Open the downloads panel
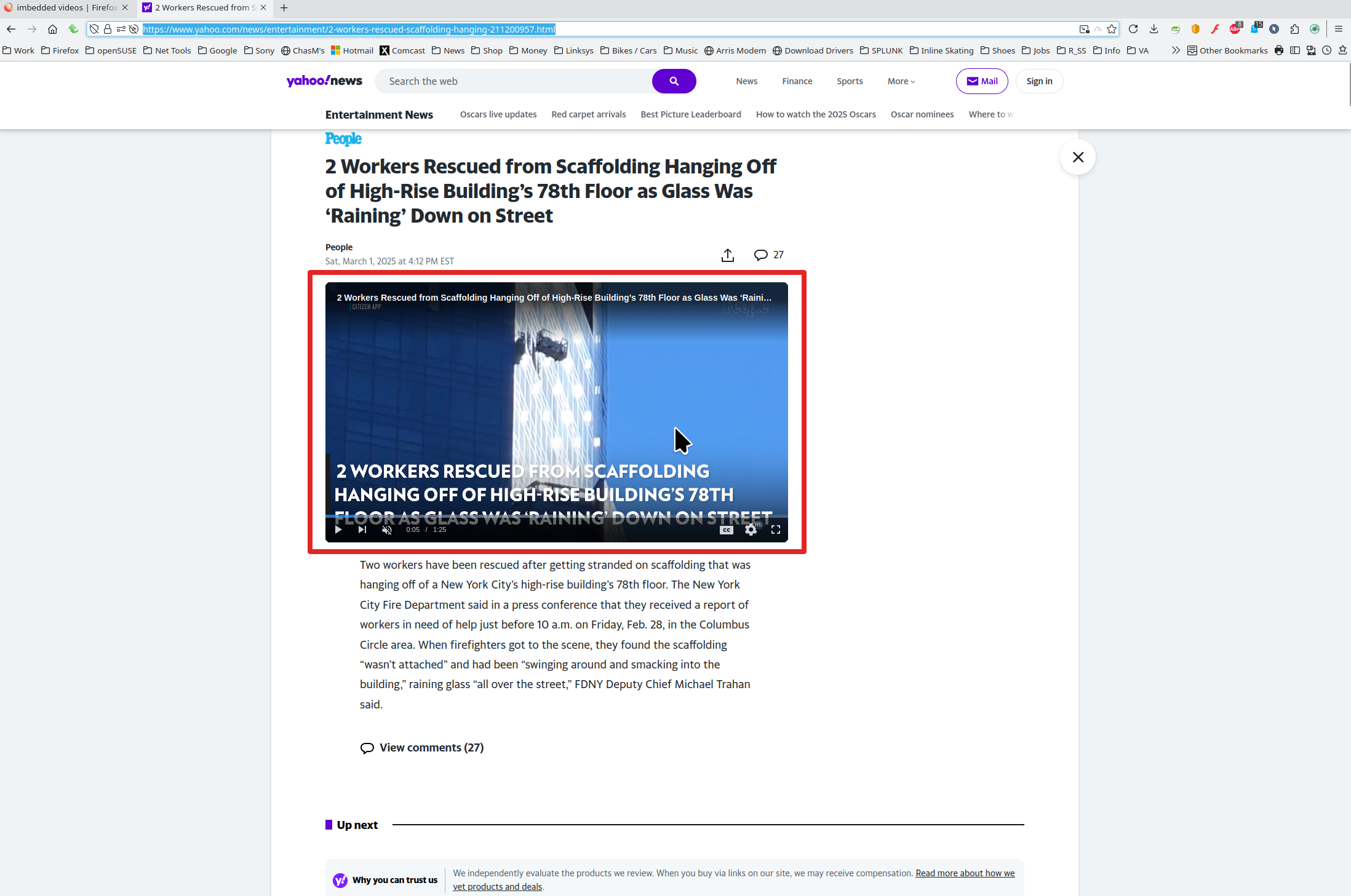 click(x=1154, y=29)
